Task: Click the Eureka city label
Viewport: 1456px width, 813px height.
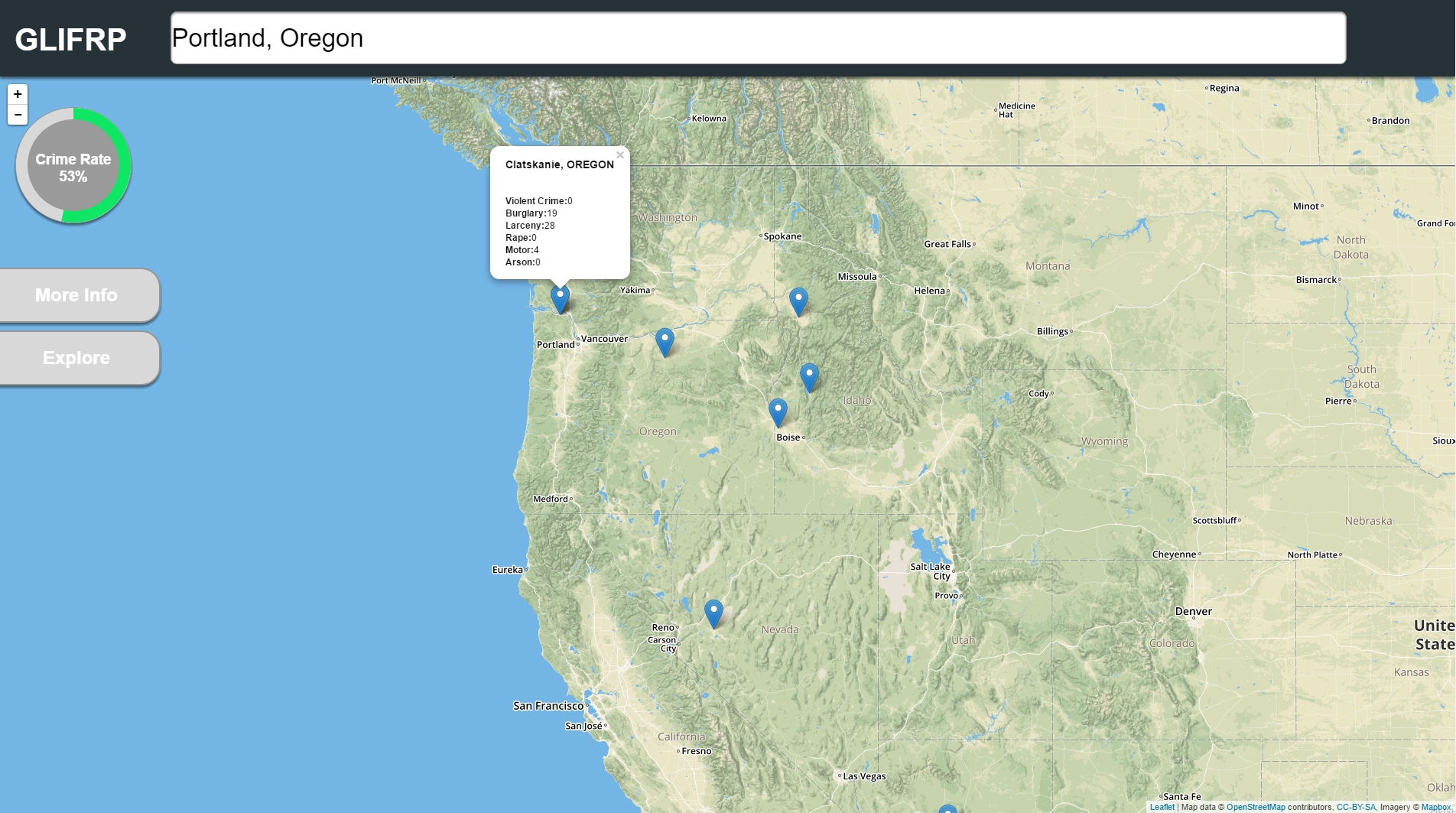Action: [507, 570]
